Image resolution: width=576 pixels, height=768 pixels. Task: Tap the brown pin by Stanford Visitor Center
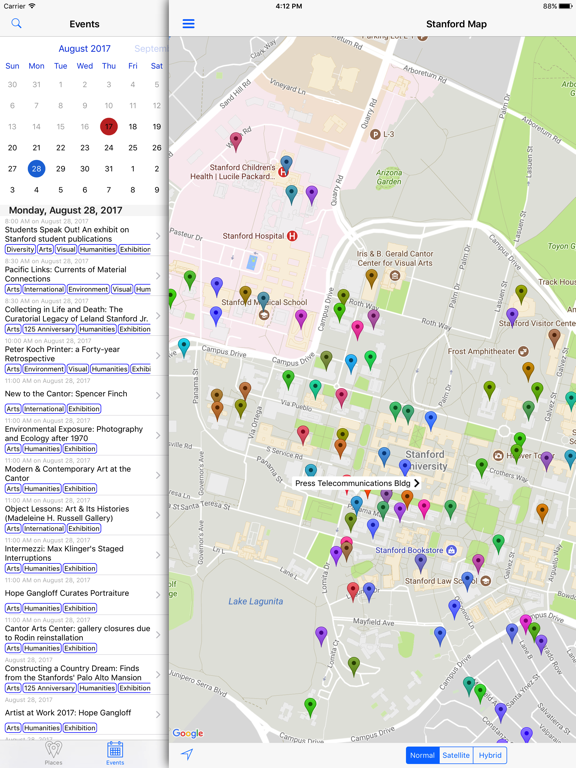[554, 337]
